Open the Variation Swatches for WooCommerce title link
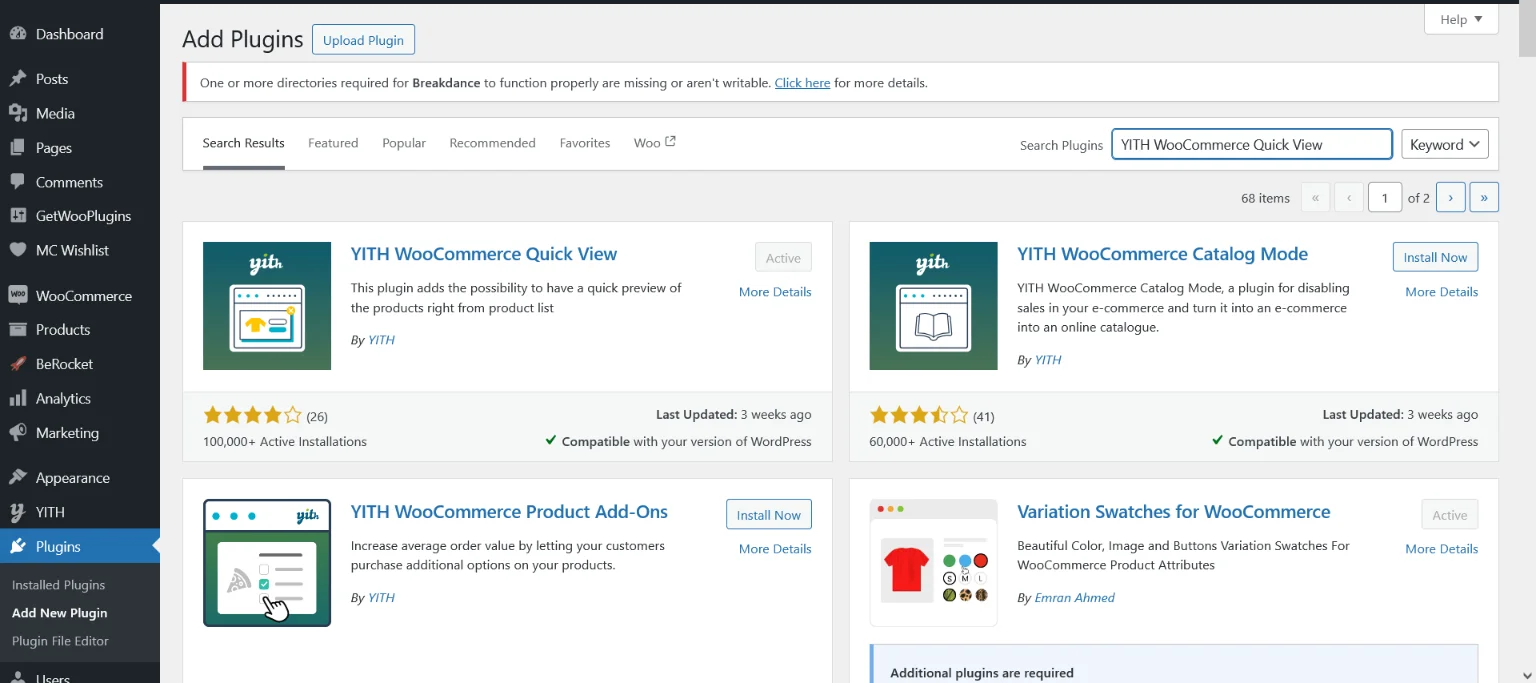Viewport: 1536px width, 683px height. pos(1174,512)
